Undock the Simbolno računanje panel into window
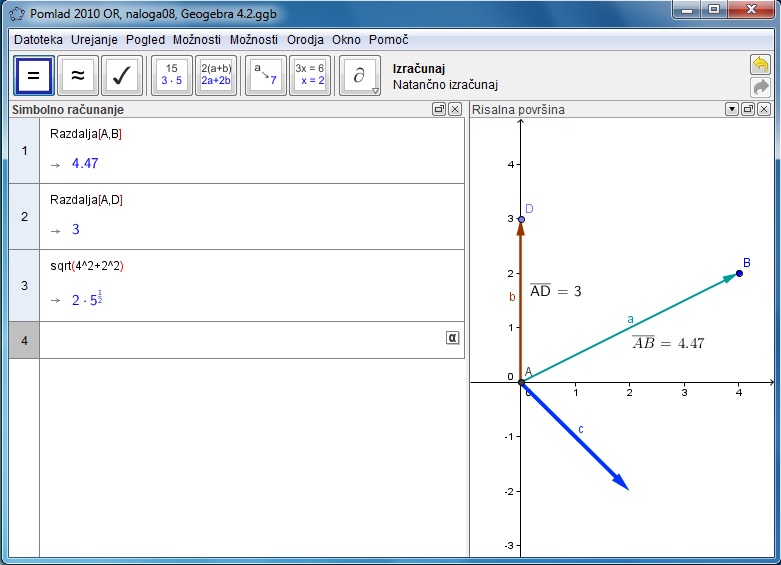 coord(439,110)
